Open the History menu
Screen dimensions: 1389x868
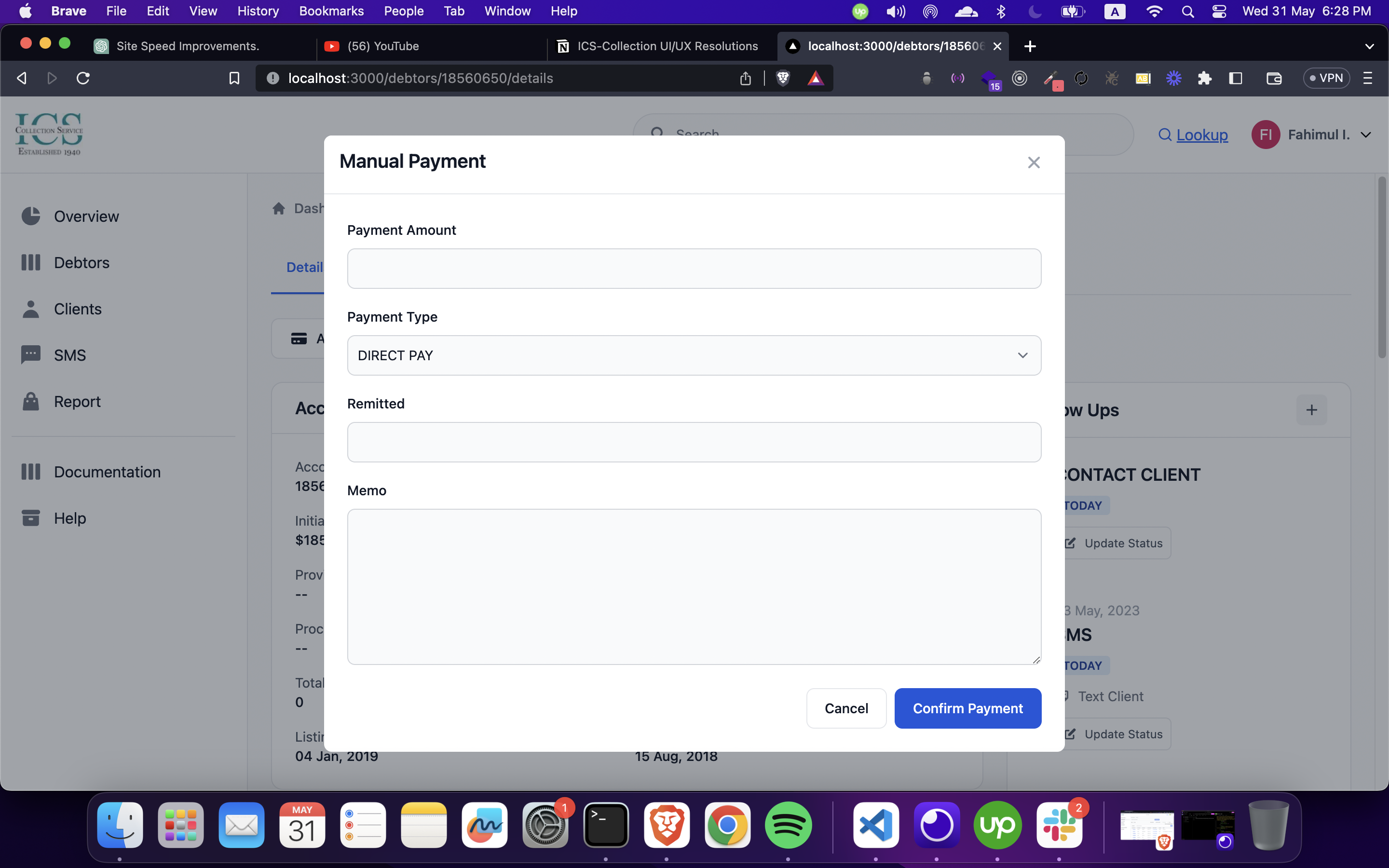click(258, 11)
